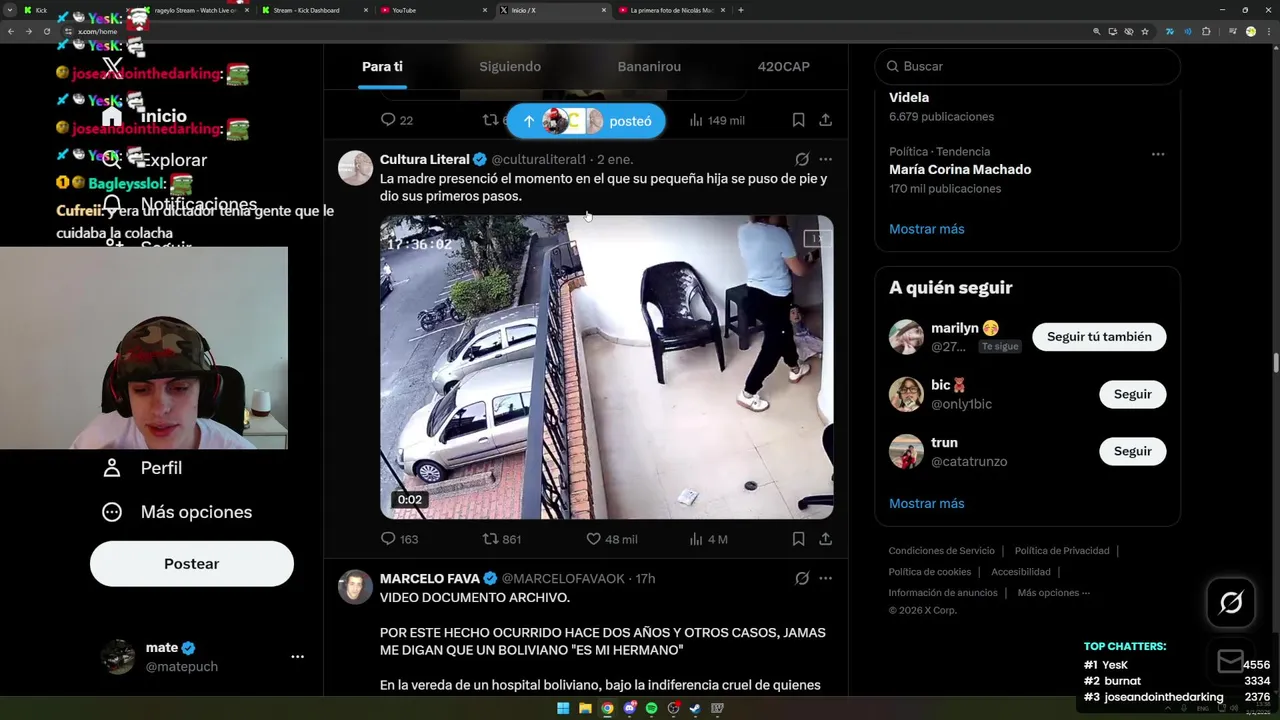Viewport: 1280px width, 720px height.
Task: Reply to the top post with 22 comments
Action: coord(397,120)
